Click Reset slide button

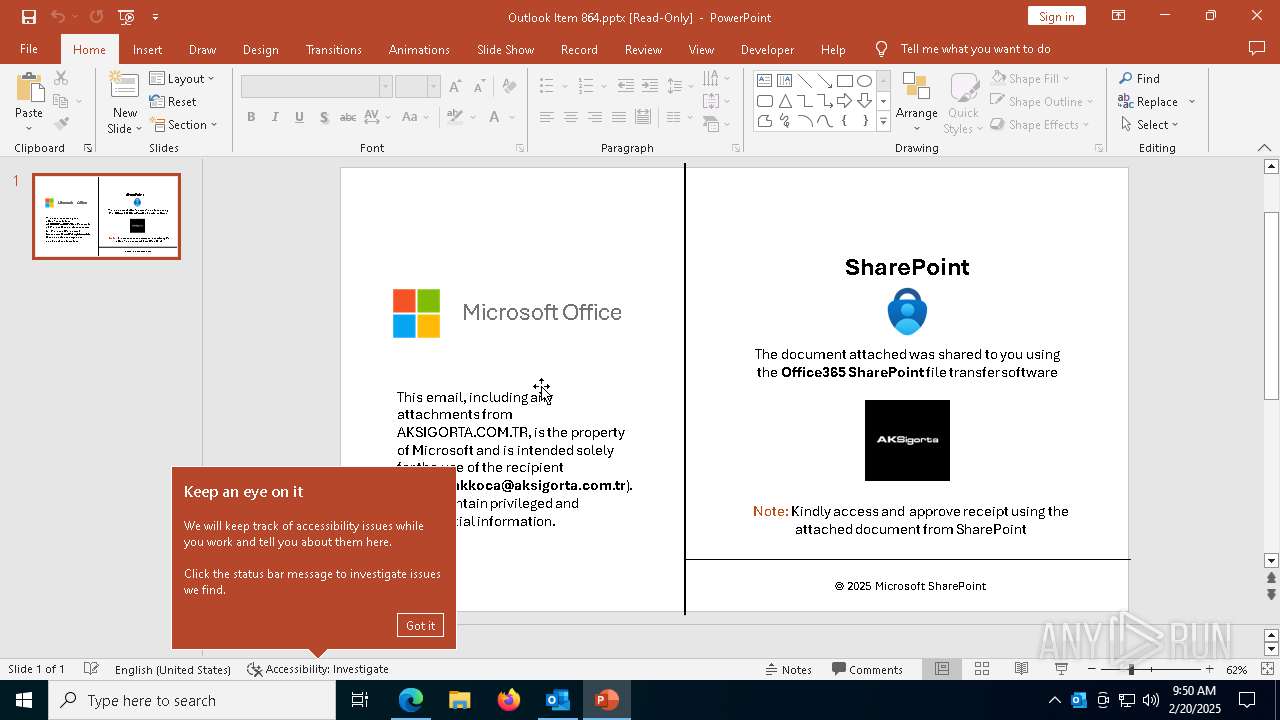173,101
